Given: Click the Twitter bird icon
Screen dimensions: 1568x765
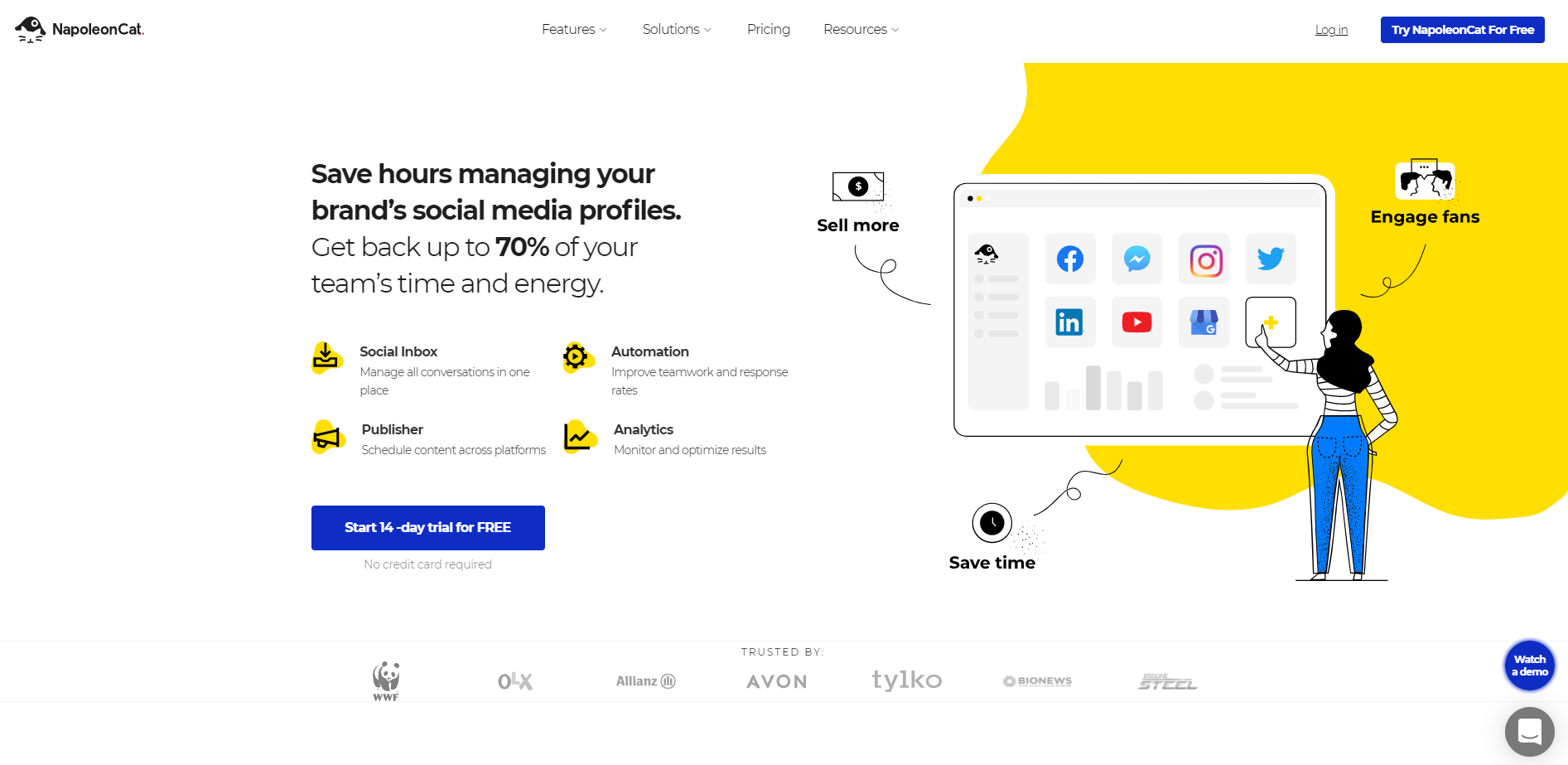Looking at the screenshot, I should coord(1271,259).
